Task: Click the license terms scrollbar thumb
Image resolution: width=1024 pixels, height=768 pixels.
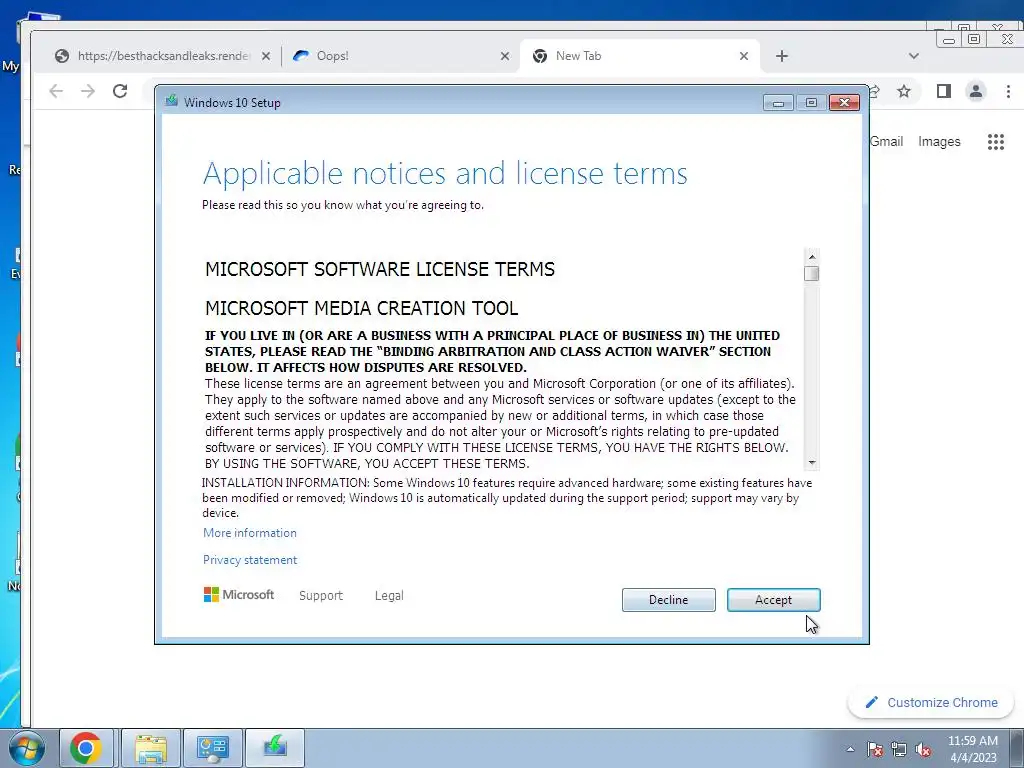Action: (x=812, y=274)
